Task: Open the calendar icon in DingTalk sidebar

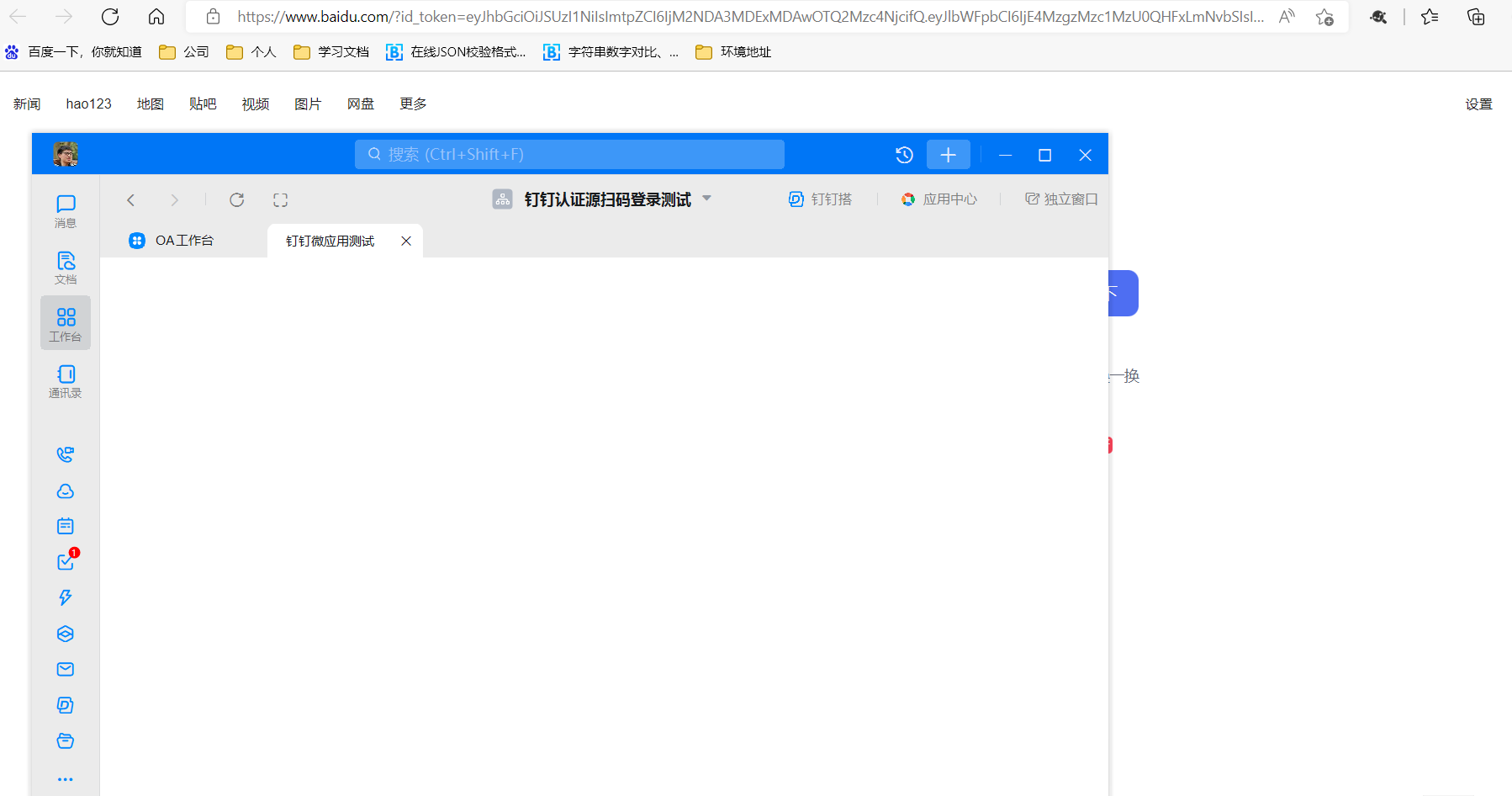Action: (x=66, y=526)
